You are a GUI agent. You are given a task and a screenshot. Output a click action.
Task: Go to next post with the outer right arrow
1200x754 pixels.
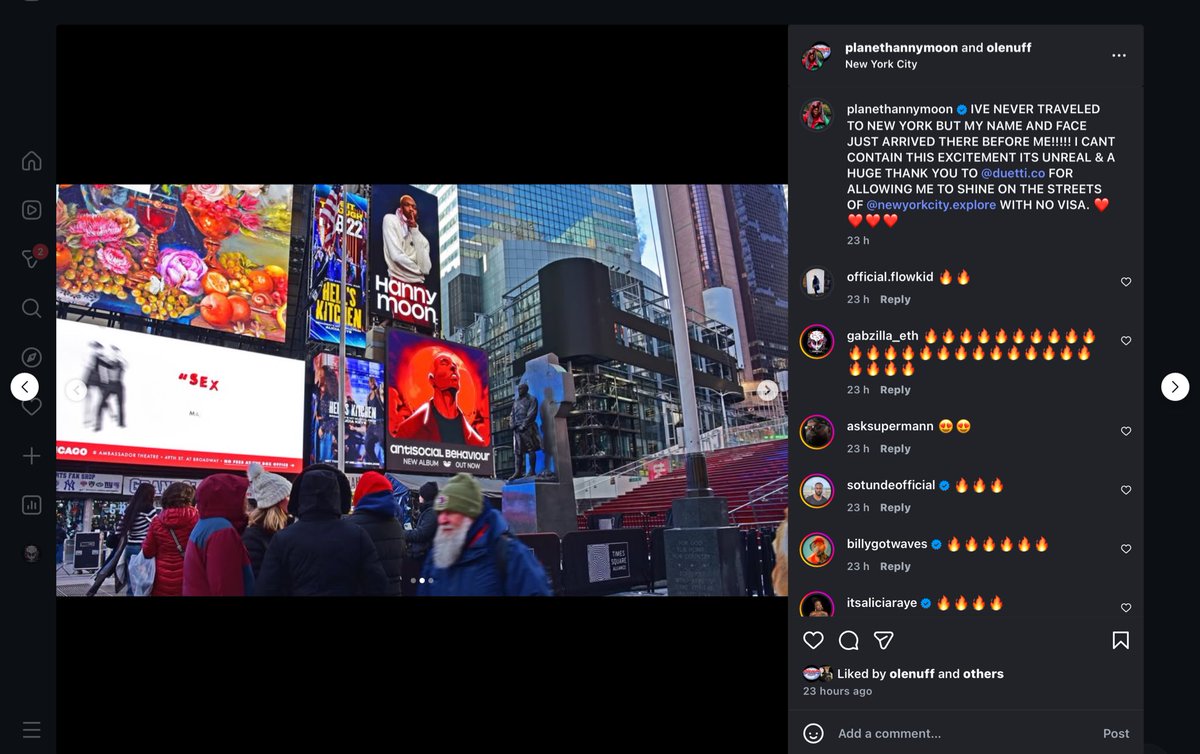[x=1175, y=387]
